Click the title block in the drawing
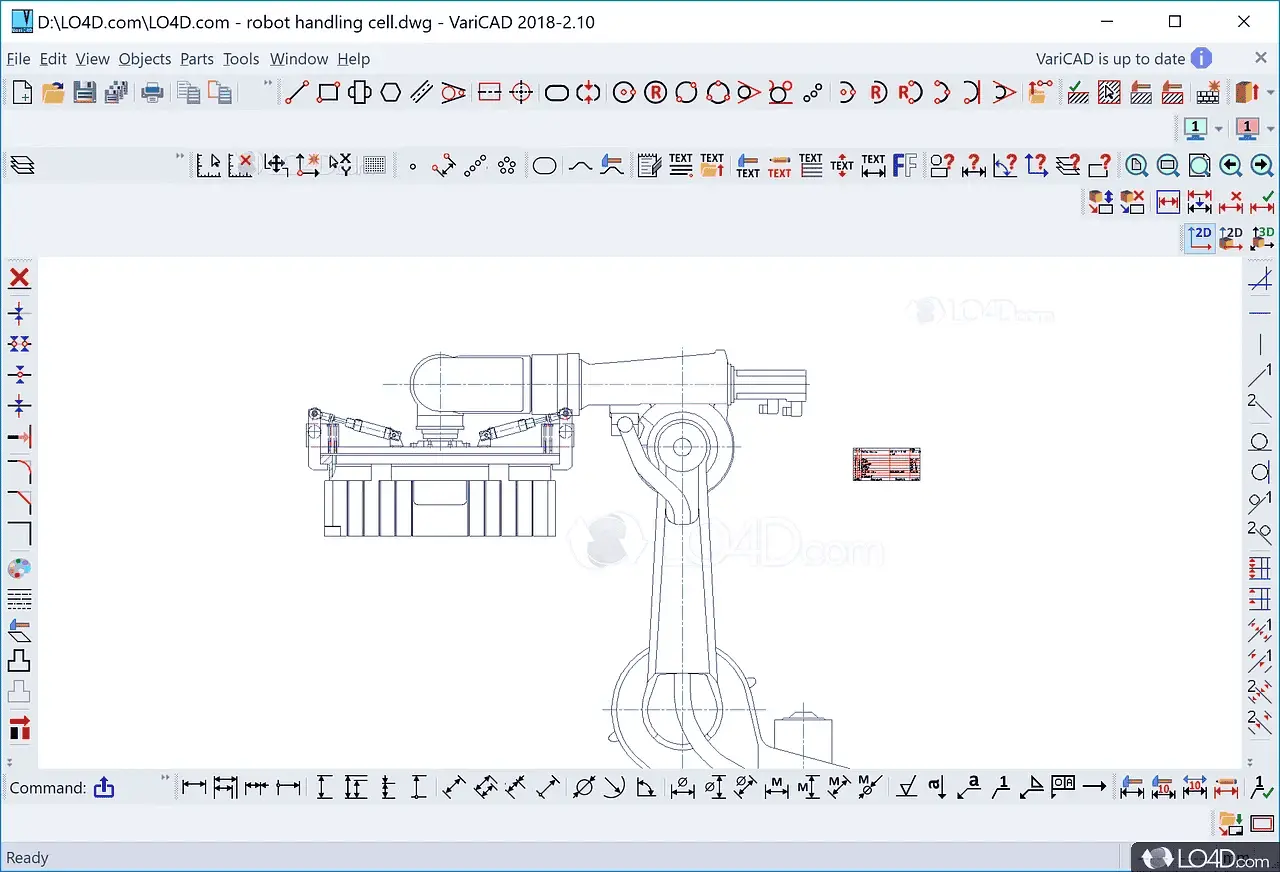The image size is (1280, 872). (x=886, y=464)
